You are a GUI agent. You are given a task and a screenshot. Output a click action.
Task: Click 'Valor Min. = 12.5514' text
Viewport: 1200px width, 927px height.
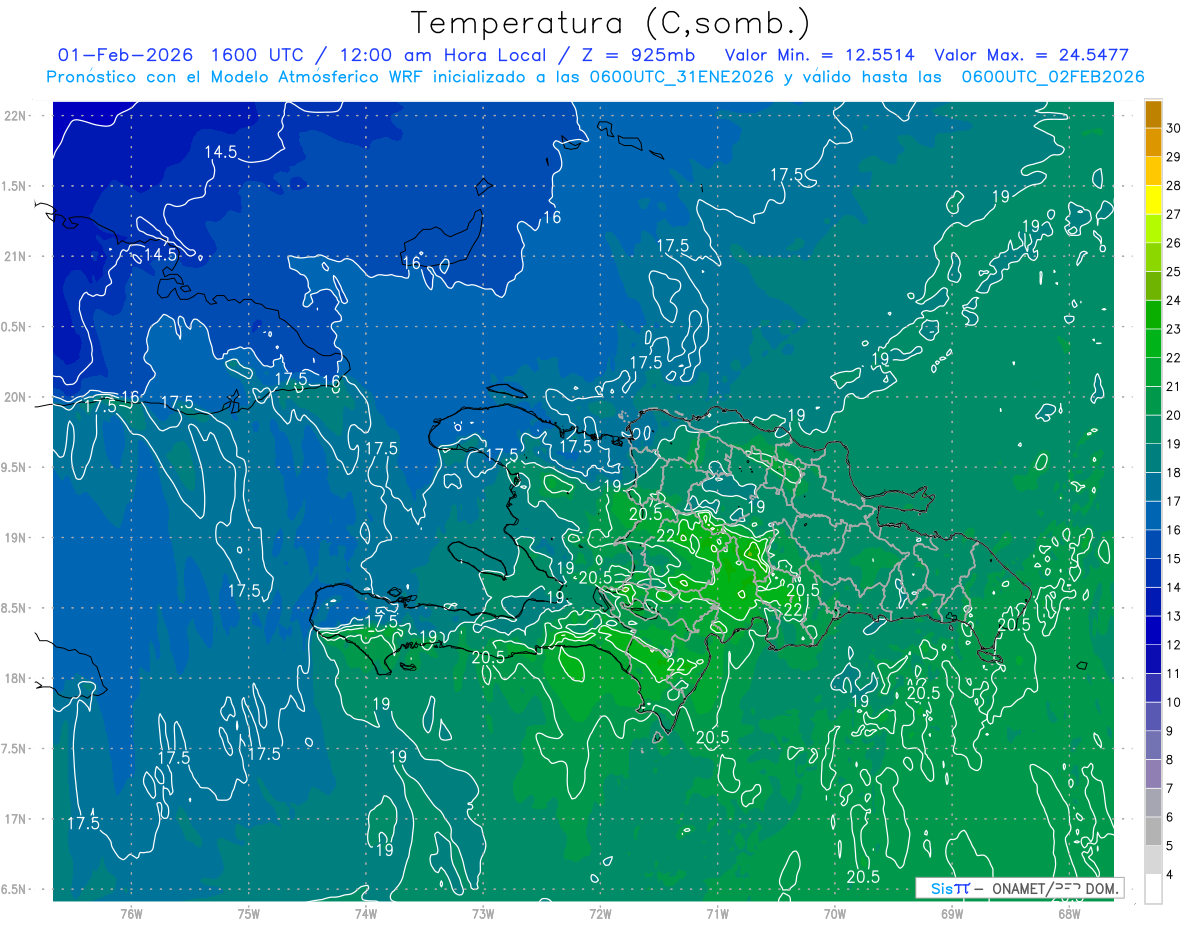(819, 56)
